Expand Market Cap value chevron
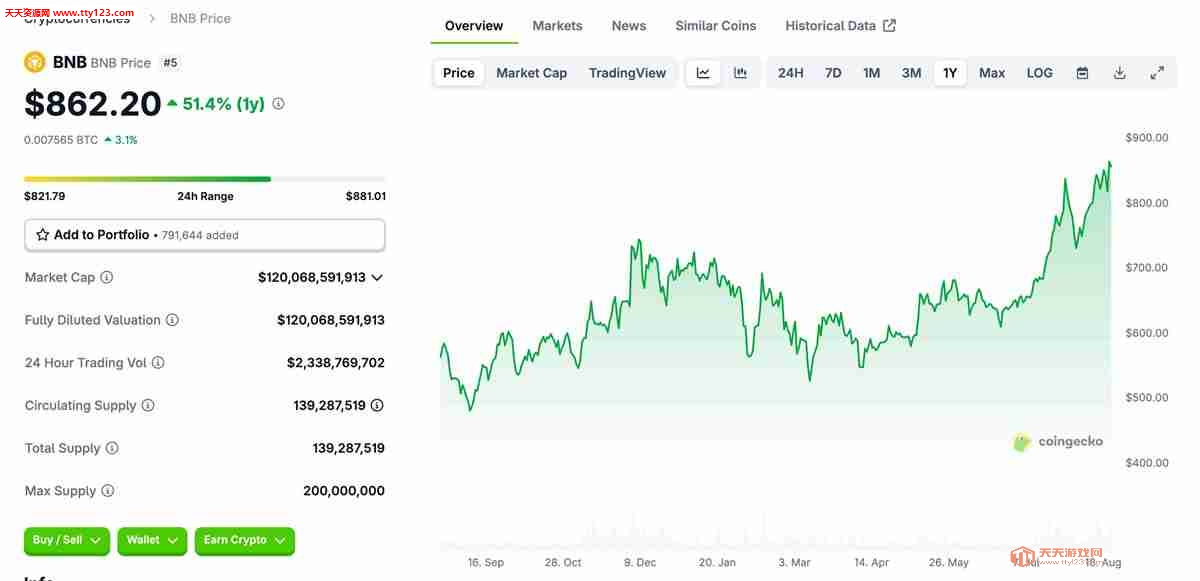The height and width of the screenshot is (581, 1200). click(x=377, y=277)
